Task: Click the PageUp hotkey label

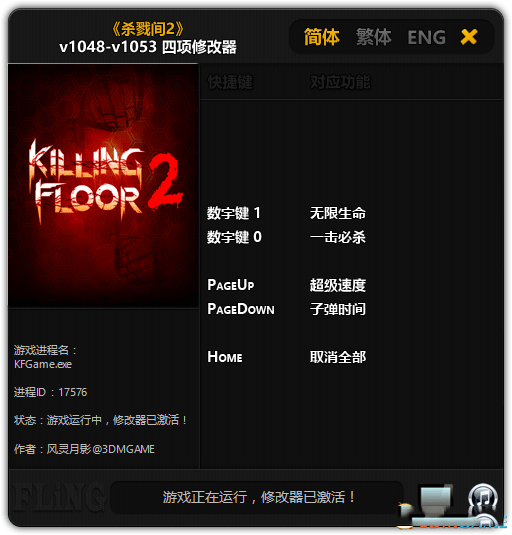Action: coord(231,285)
